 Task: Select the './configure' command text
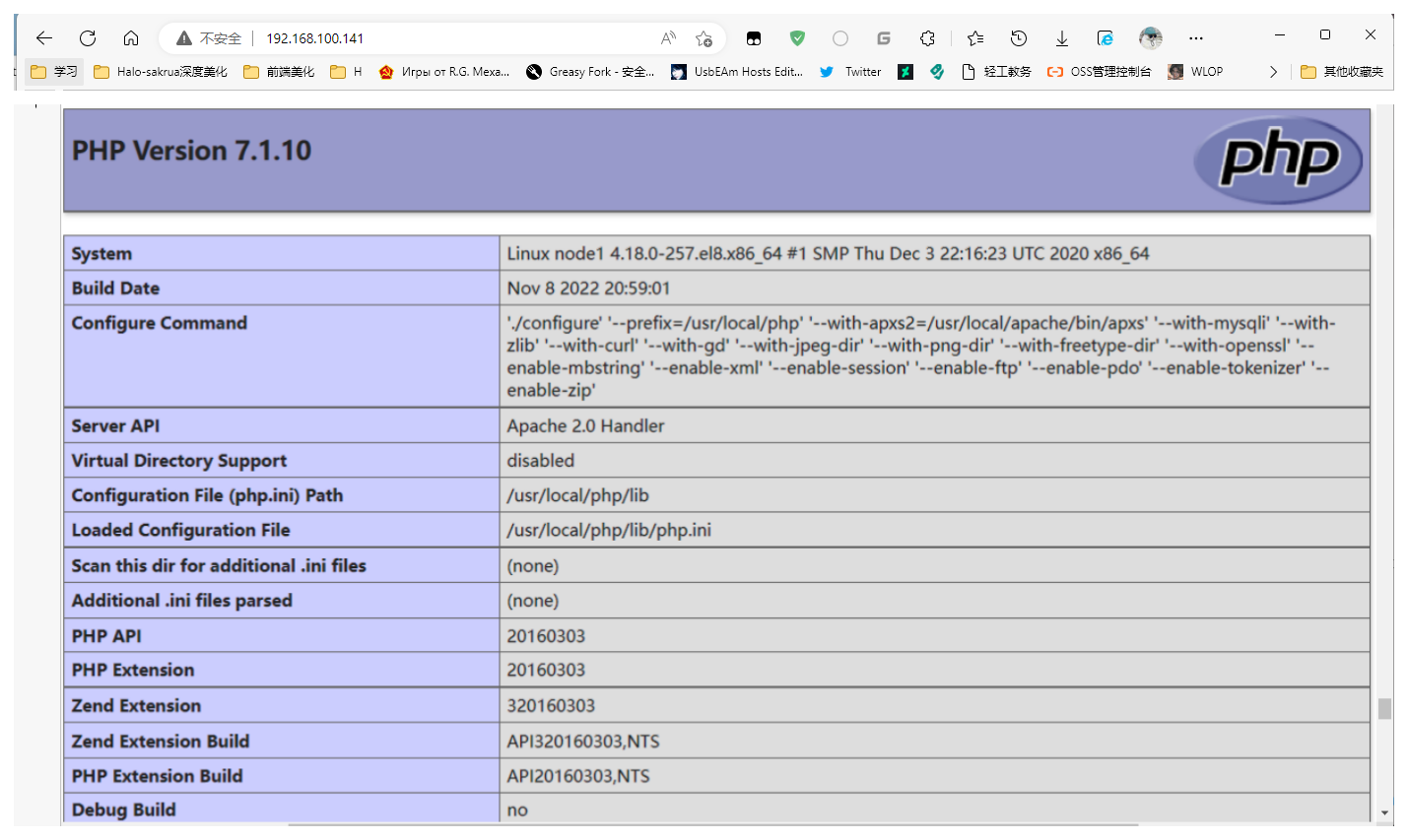pos(921,356)
